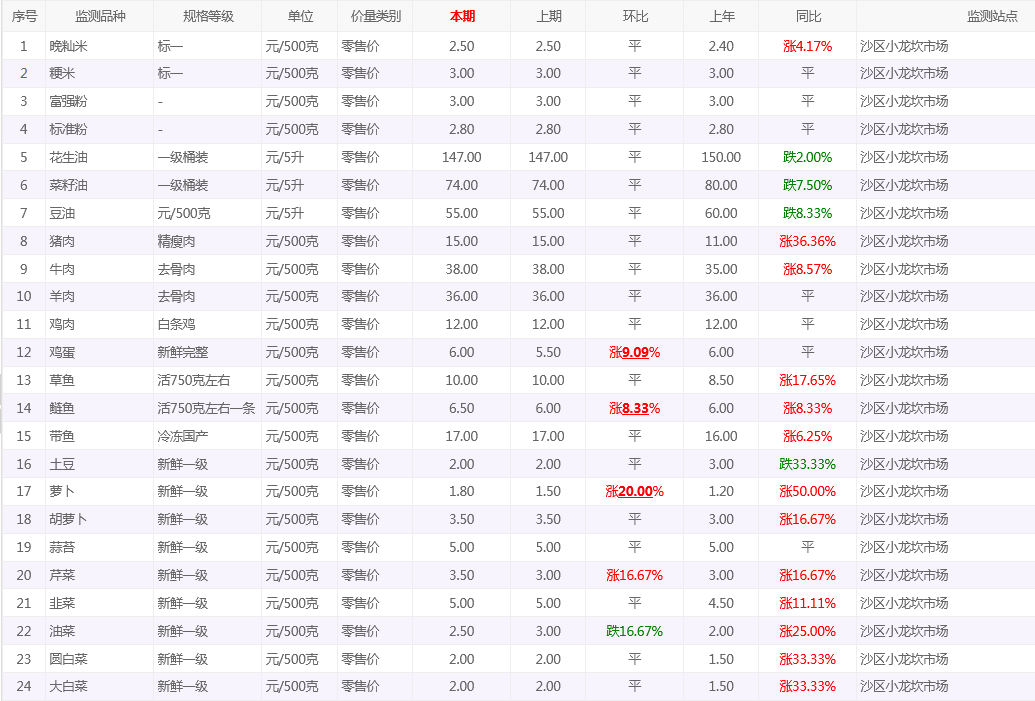Select the 花生油 product name
Viewport: 1035px width, 701px height.
click(x=69, y=158)
